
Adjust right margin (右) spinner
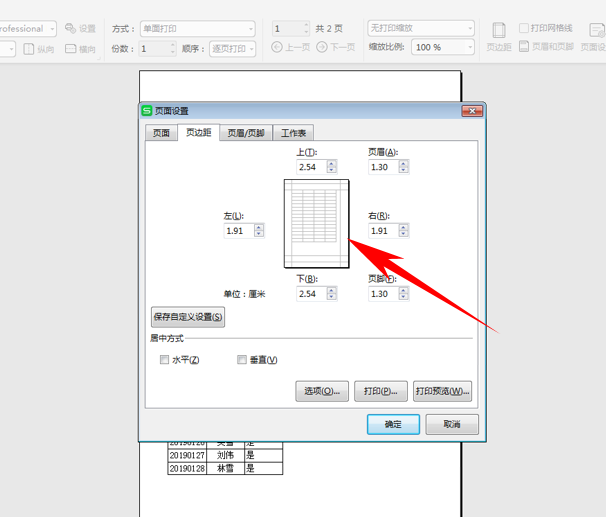[403, 231]
